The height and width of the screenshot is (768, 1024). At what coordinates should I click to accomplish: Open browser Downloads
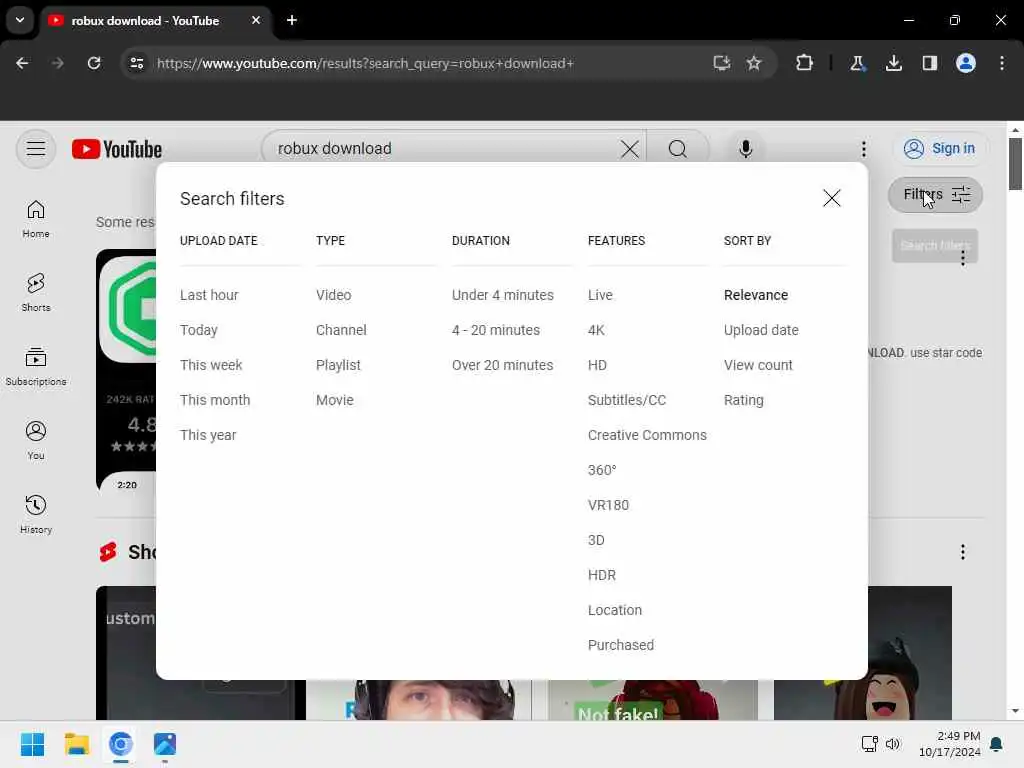(x=893, y=63)
